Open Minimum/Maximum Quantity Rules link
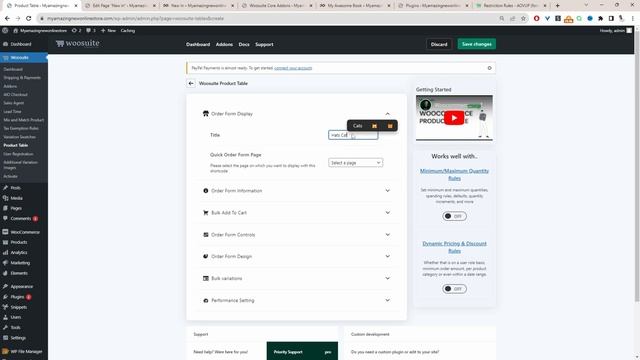Viewport: 640px width, 360px height. pos(454,175)
